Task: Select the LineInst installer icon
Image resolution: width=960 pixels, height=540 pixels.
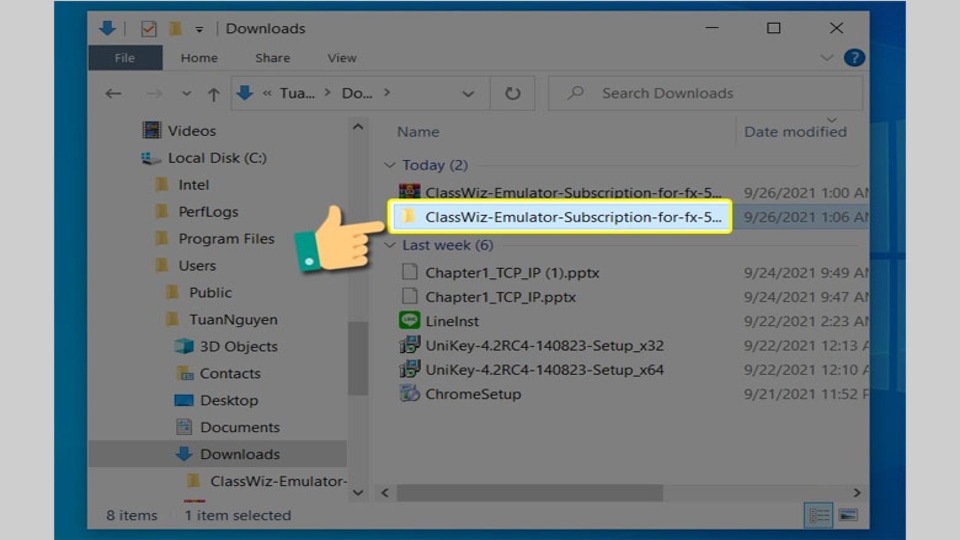Action: tap(409, 320)
